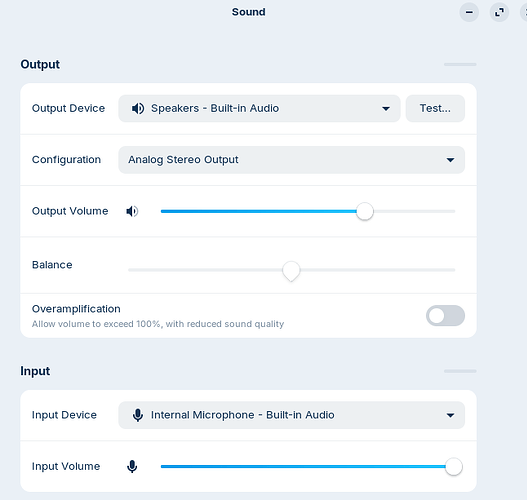
Task: Click the Input Device label
Action: click(64, 415)
